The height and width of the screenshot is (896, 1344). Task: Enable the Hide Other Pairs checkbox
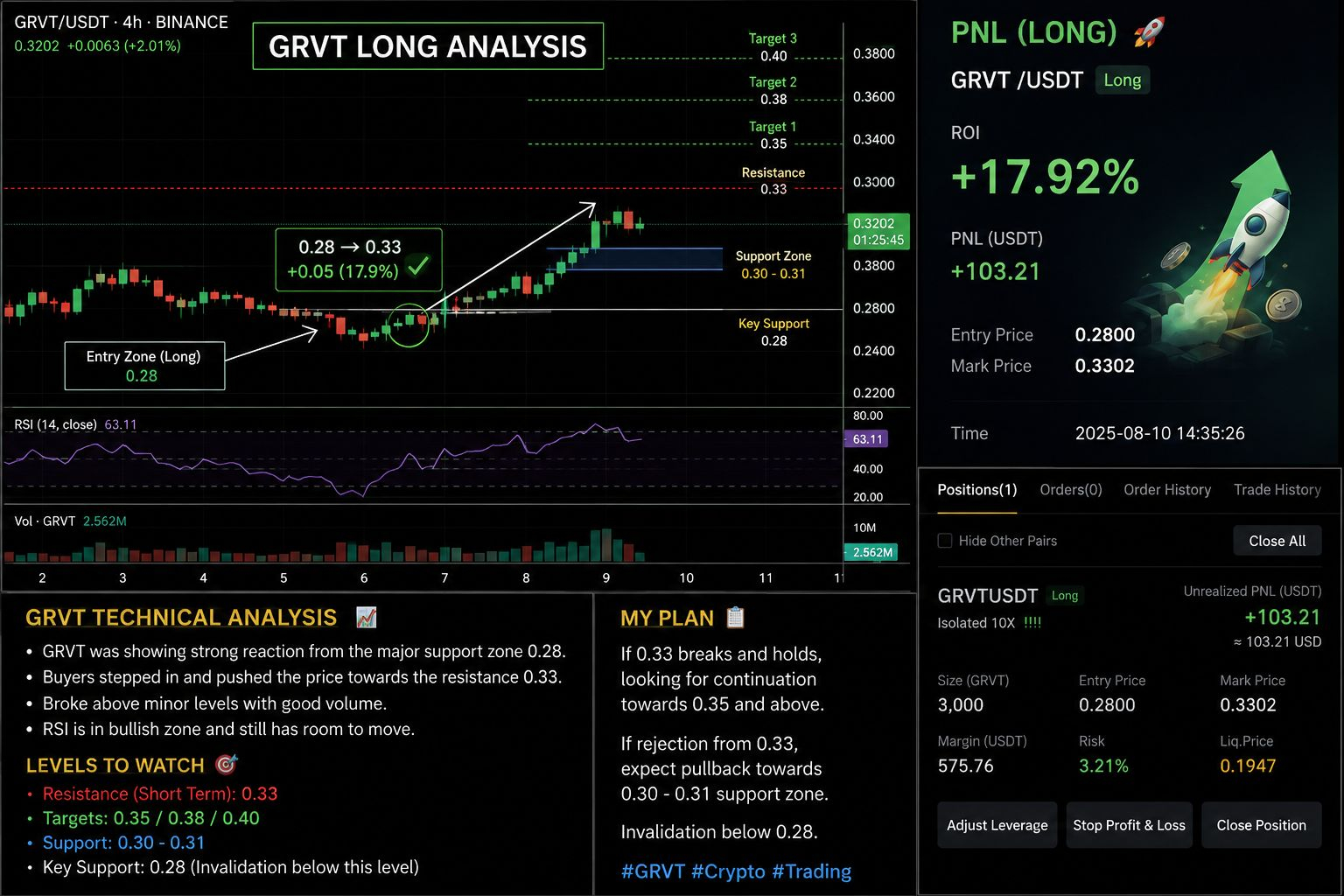coord(945,541)
